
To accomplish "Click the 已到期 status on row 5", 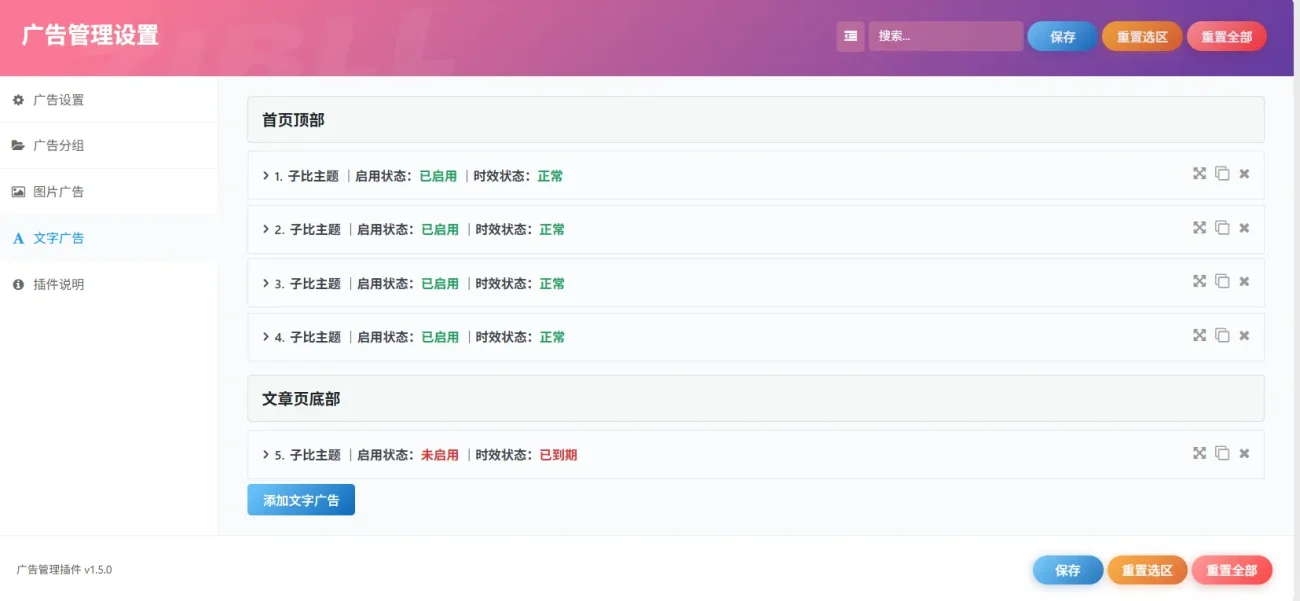I will coord(558,455).
